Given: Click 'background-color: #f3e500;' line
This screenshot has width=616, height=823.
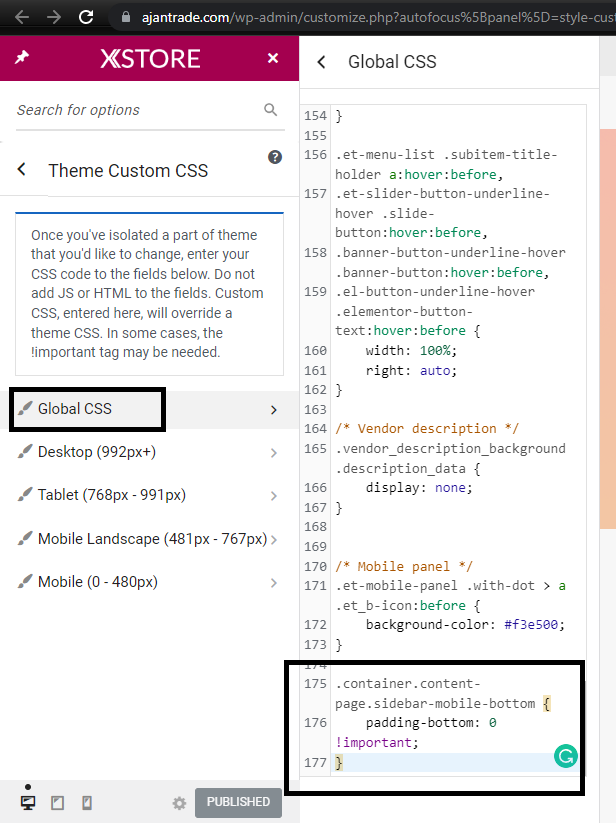Looking at the screenshot, I should click(465, 625).
